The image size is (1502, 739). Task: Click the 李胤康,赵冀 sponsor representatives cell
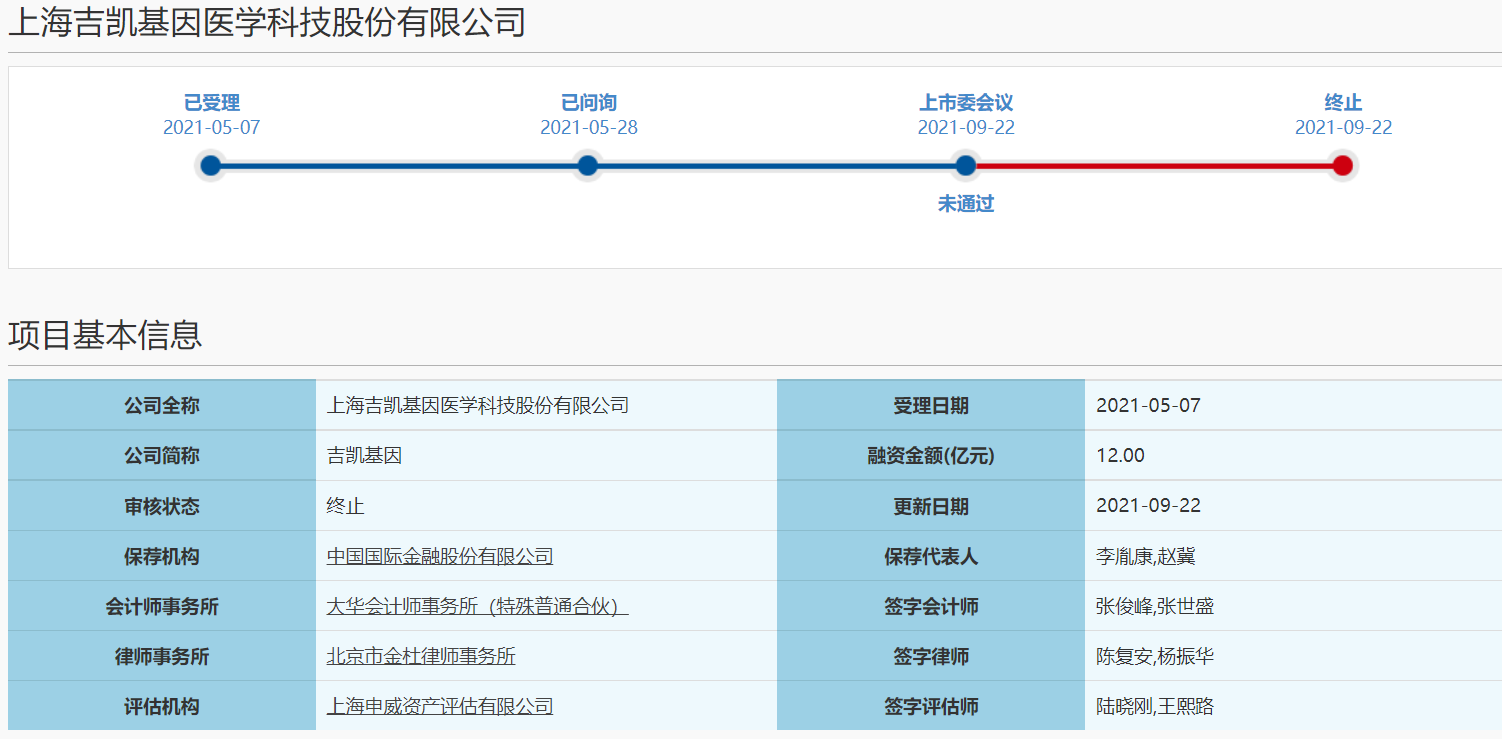point(1145,557)
